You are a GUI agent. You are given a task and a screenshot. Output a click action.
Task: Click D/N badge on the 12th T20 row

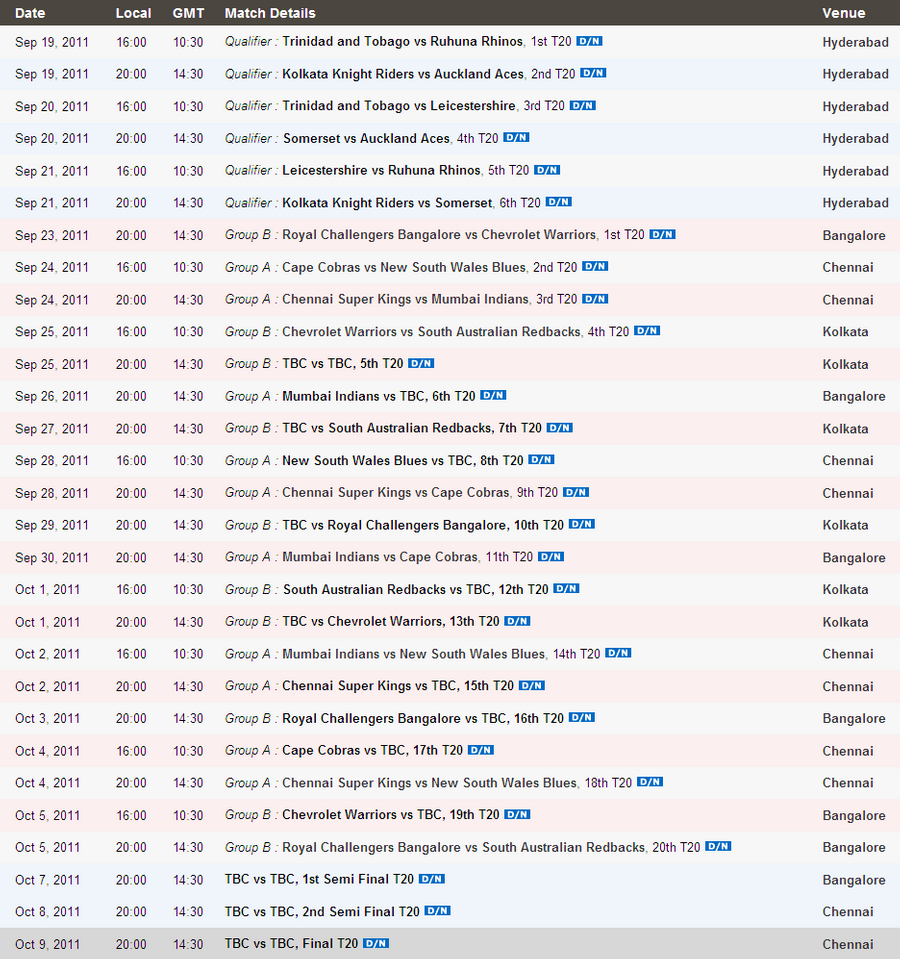(566, 588)
